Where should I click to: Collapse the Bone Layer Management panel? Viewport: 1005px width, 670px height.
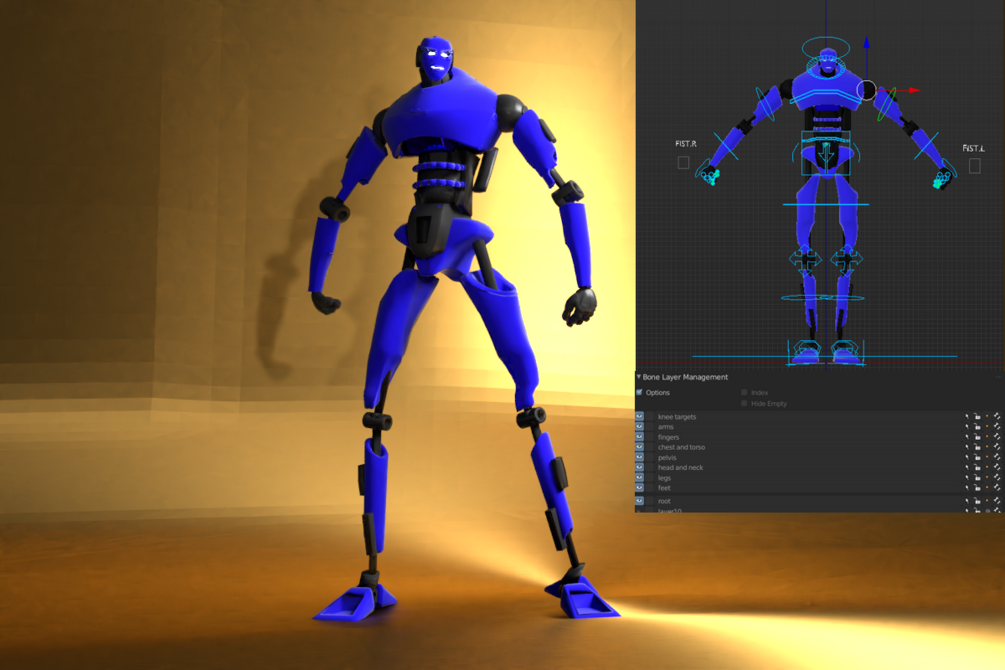click(x=639, y=377)
